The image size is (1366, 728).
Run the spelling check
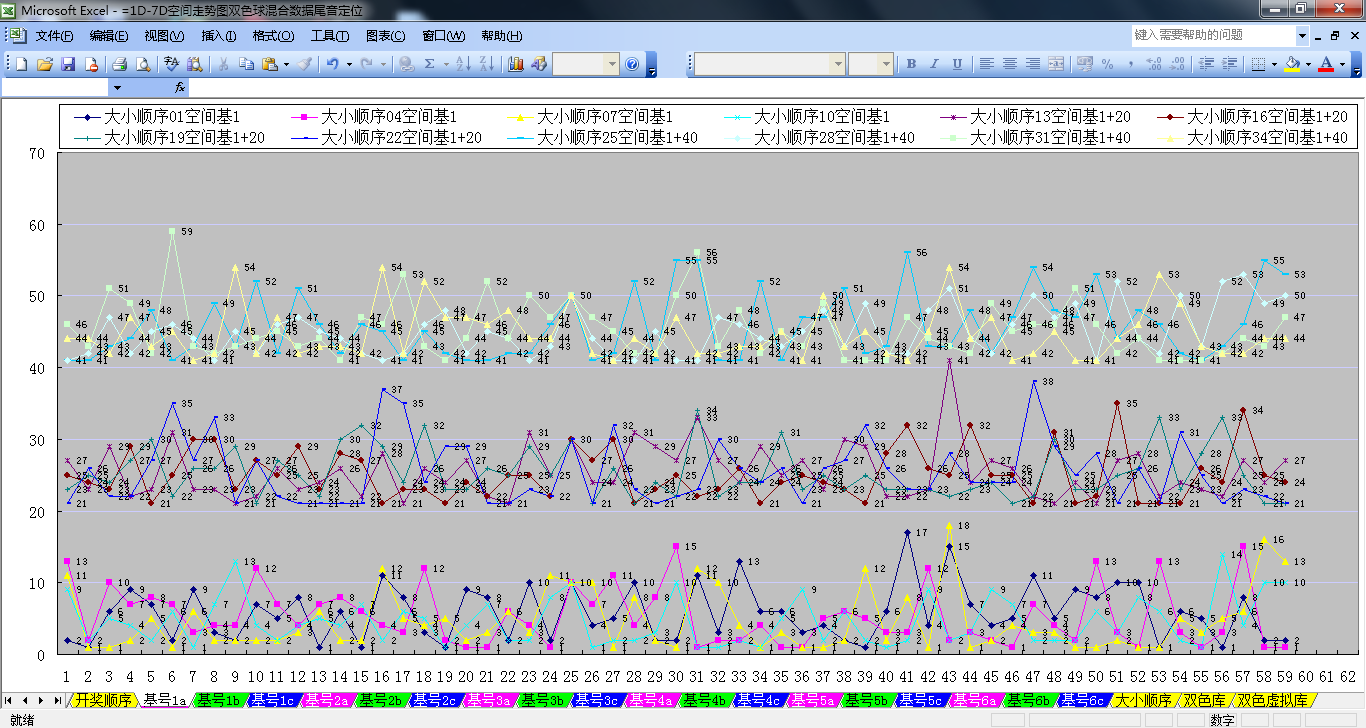(171, 64)
